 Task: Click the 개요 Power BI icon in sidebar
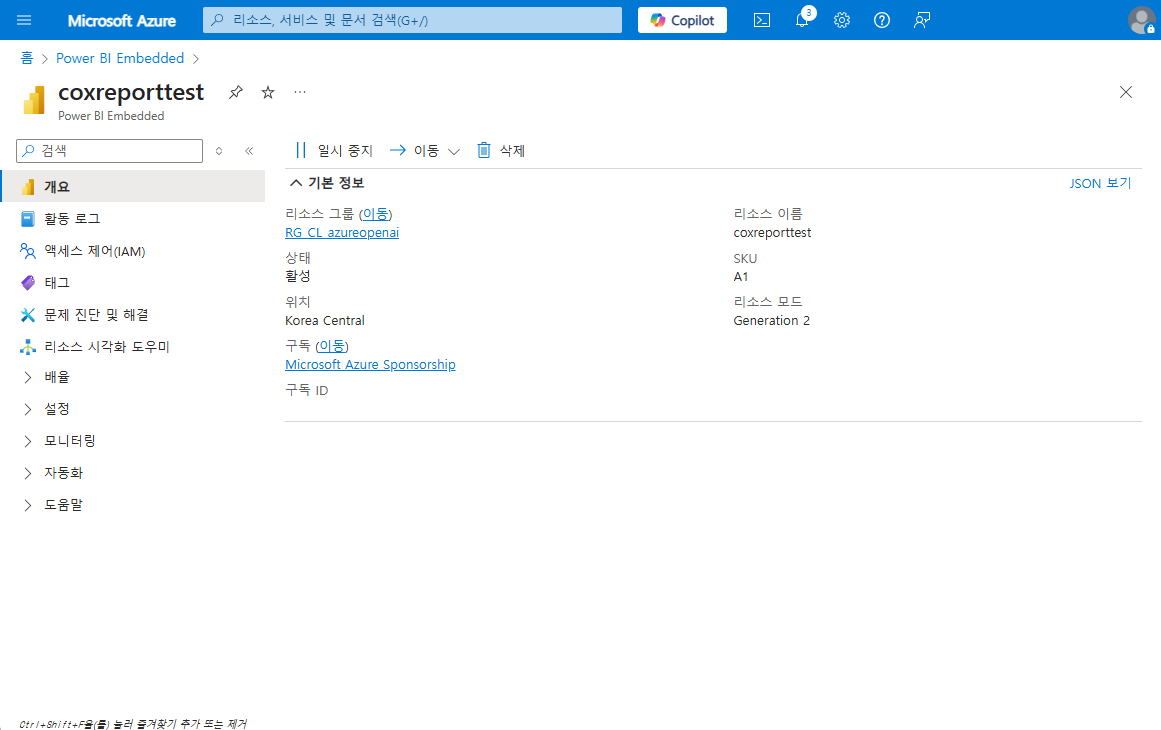27,187
